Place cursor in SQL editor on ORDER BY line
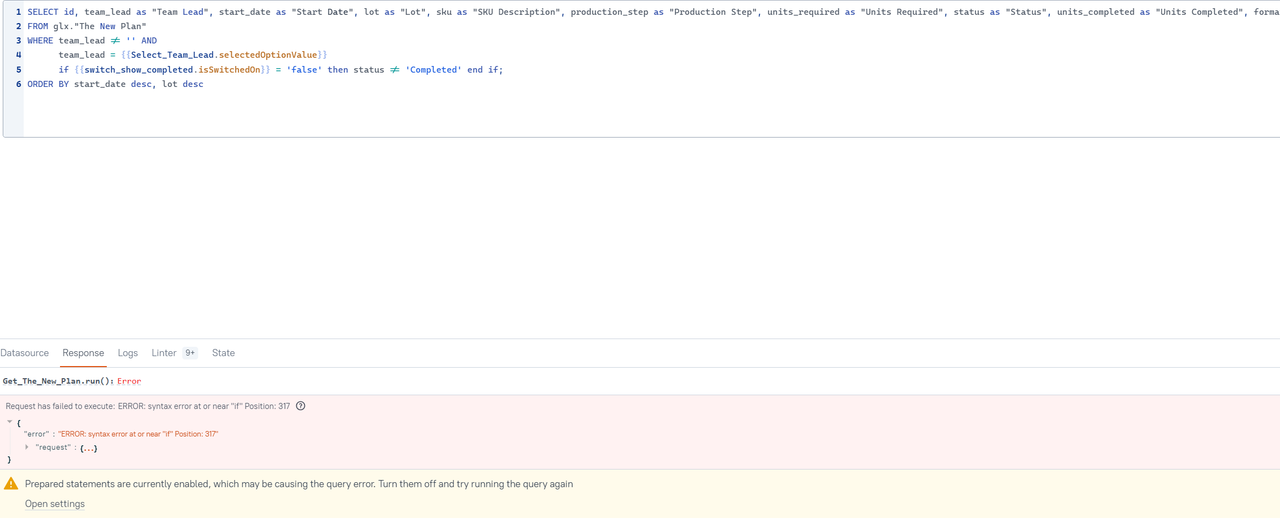This screenshot has width=1280, height=524. (115, 84)
